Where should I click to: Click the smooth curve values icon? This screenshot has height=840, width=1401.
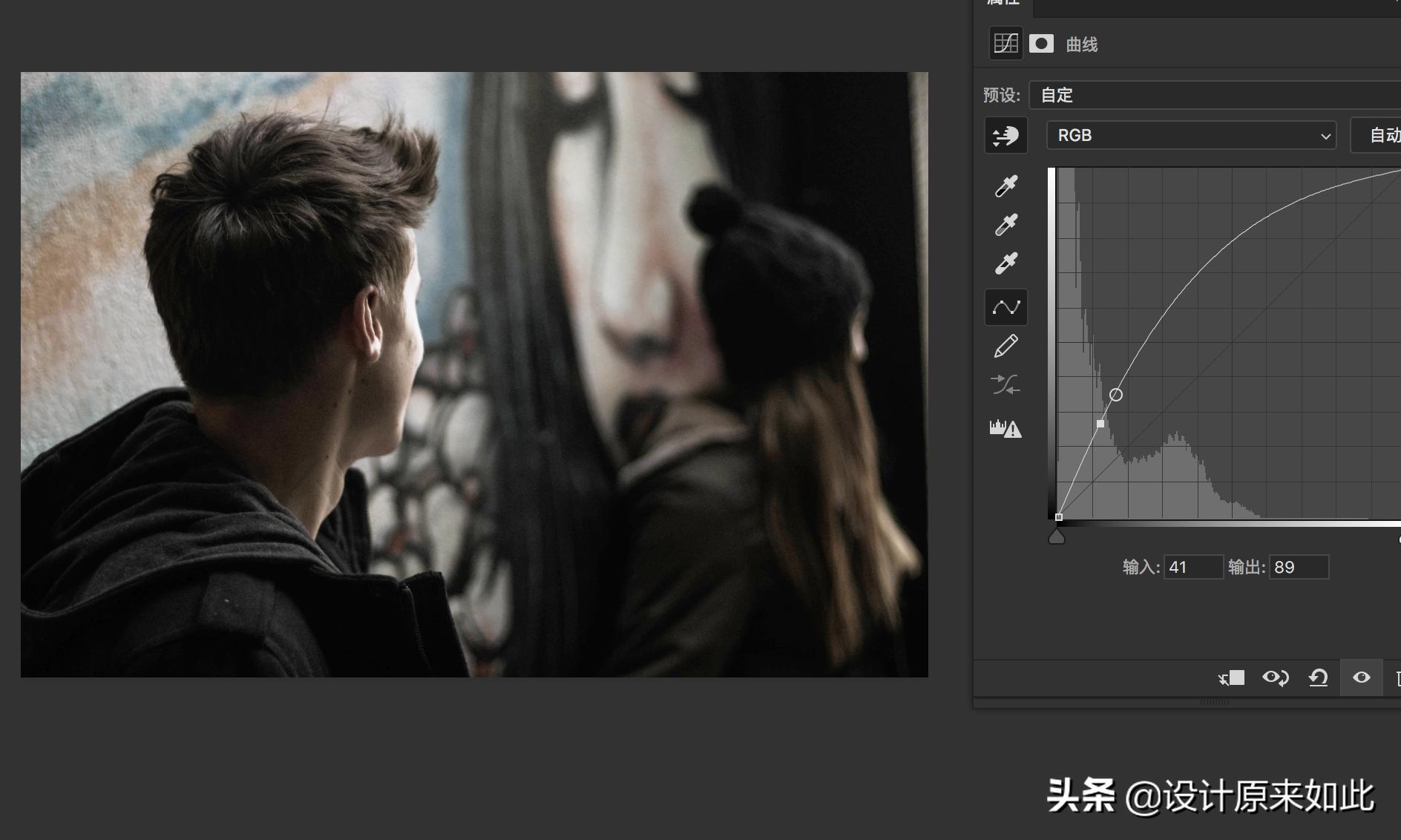pos(1005,384)
